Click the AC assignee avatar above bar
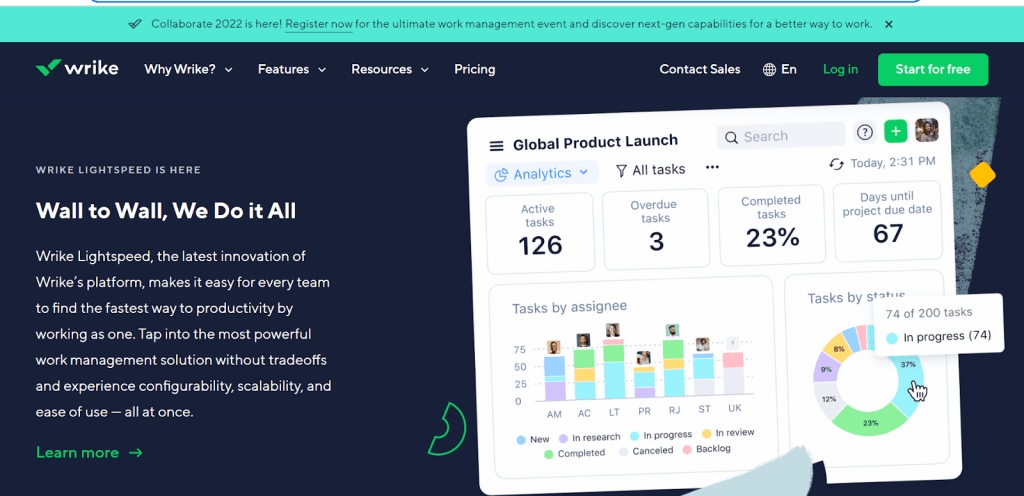This screenshot has width=1024, height=496. click(584, 340)
